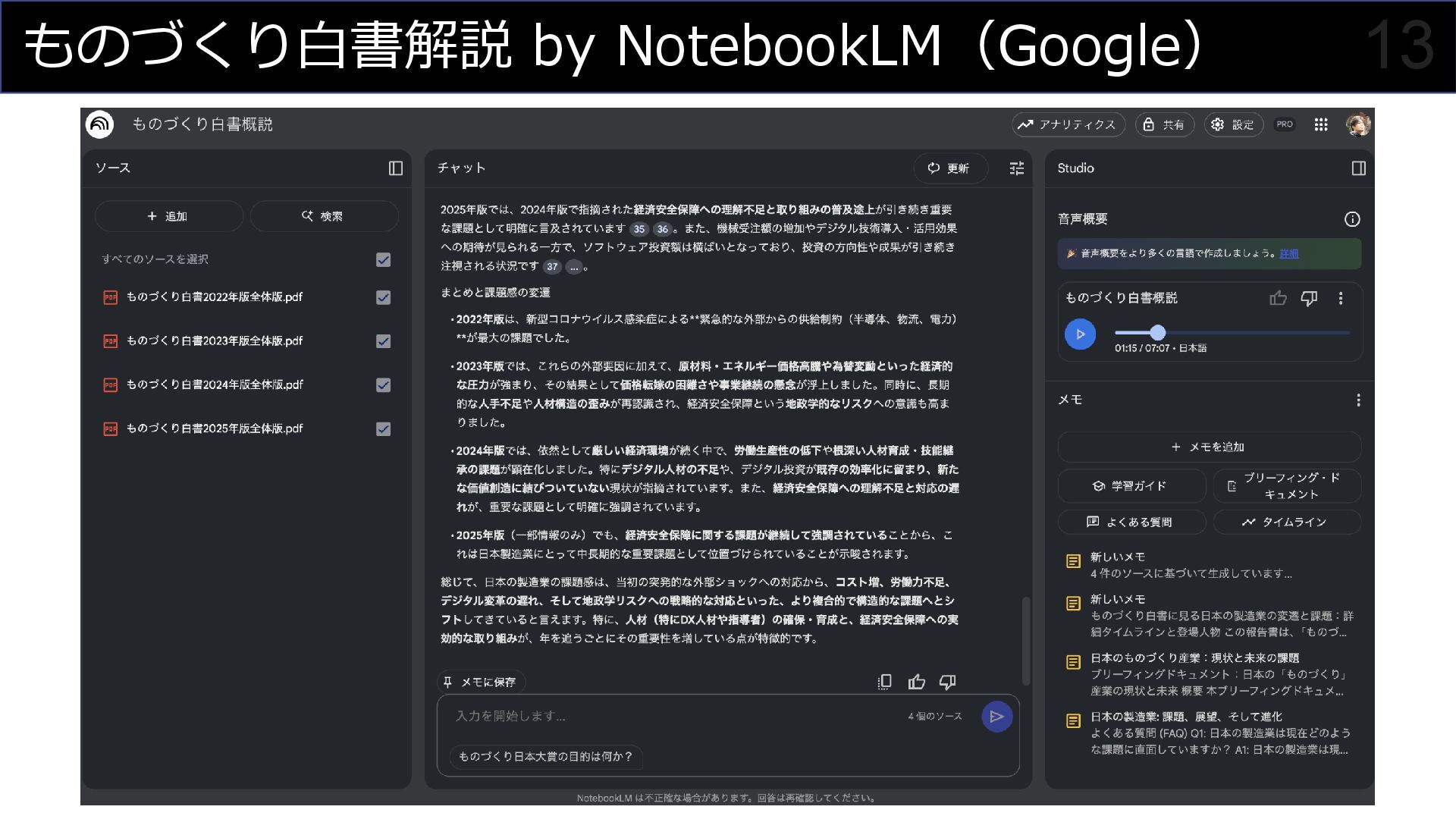Screen dimensions: 1456x819
Task: Send the chat message arrow button
Action: [996, 717]
